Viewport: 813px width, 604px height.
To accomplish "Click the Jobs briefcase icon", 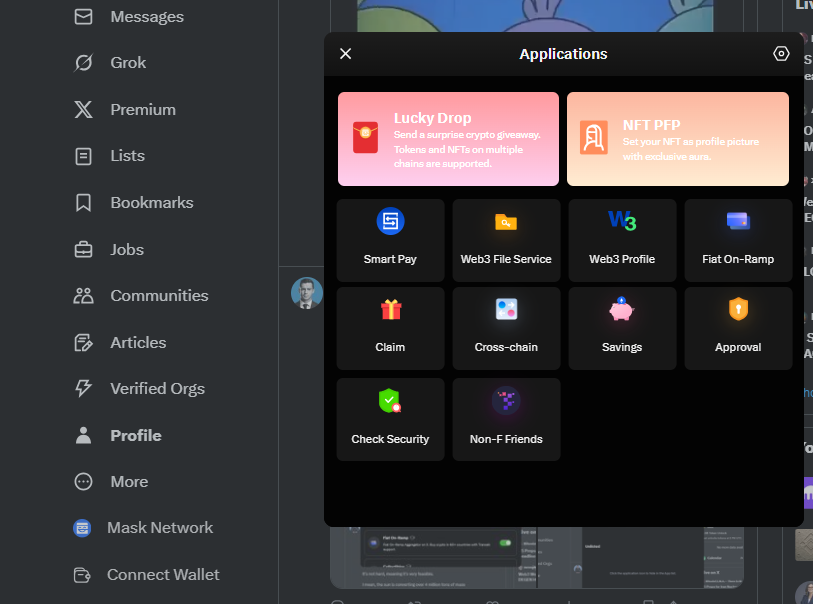I will pyautogui.click(x=83, y=249).
